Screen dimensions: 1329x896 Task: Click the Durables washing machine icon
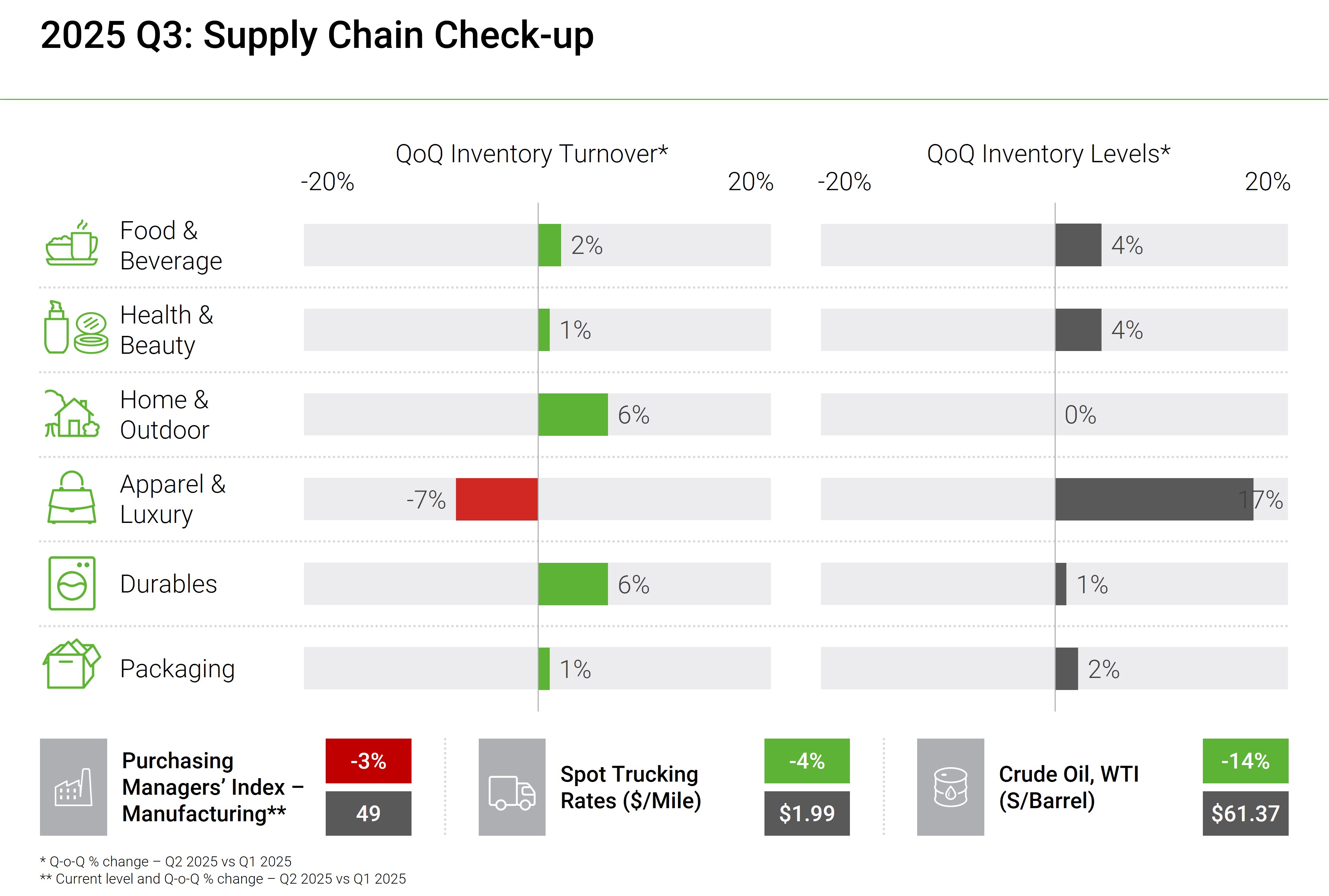72,584
